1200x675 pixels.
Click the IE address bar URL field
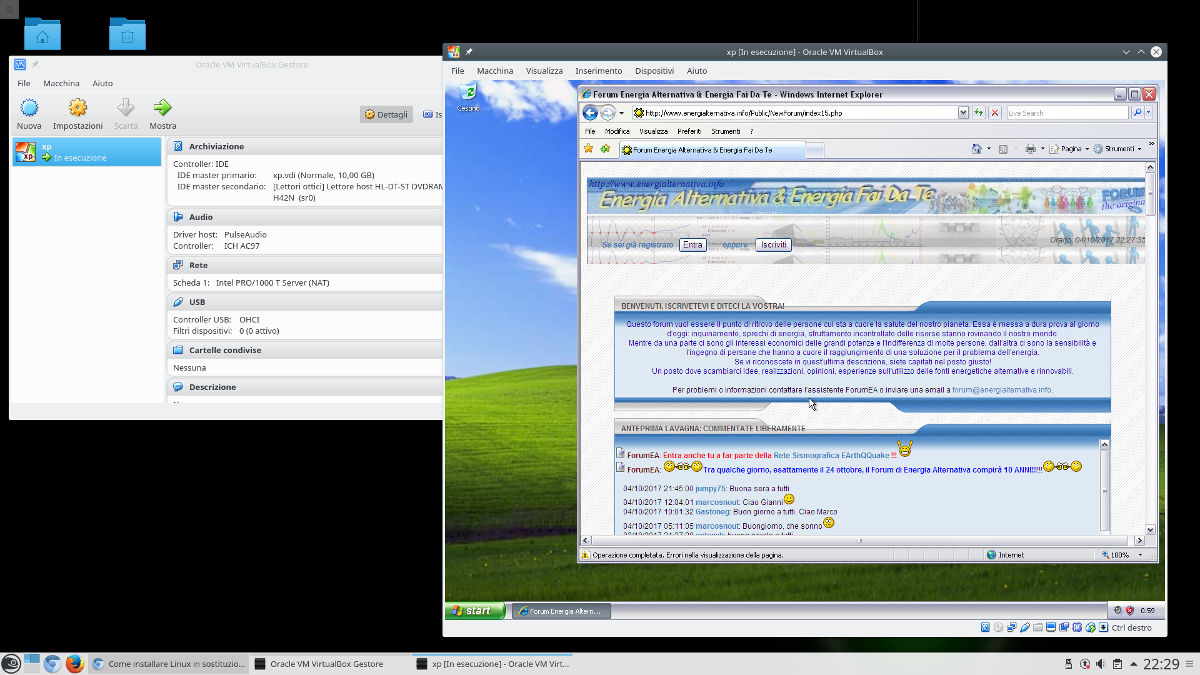794,113
